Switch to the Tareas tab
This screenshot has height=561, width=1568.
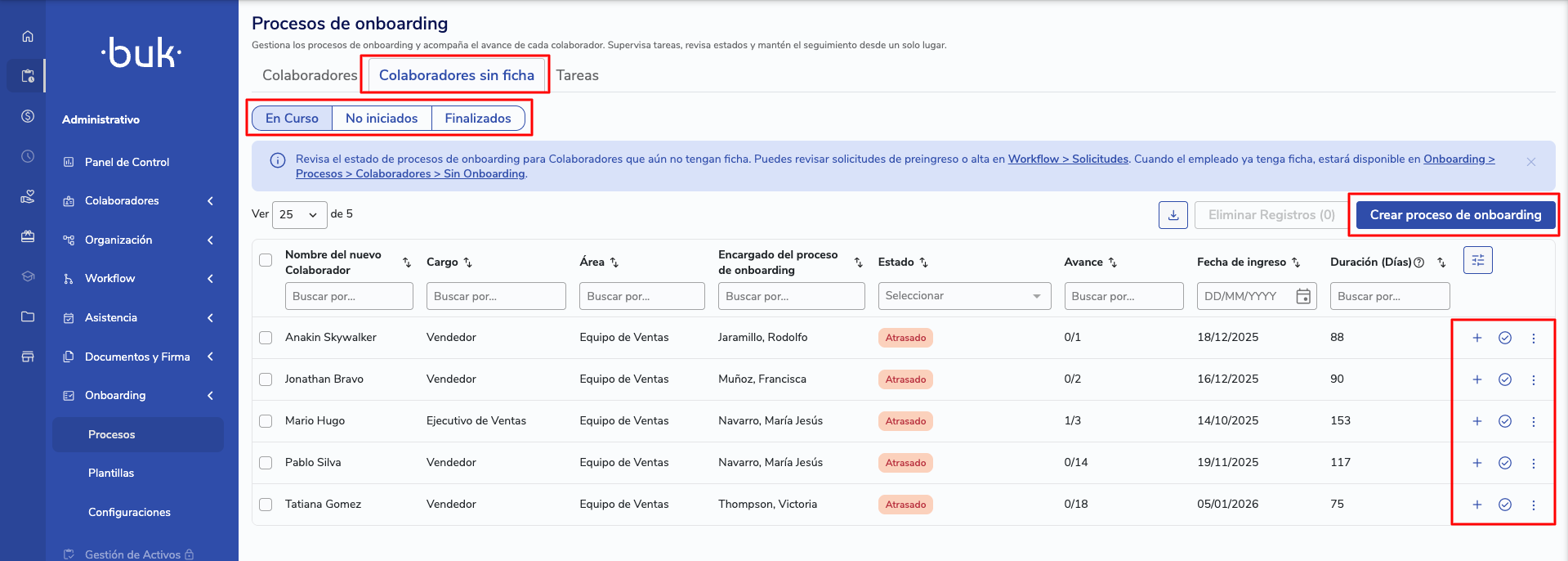coord(577,75)
